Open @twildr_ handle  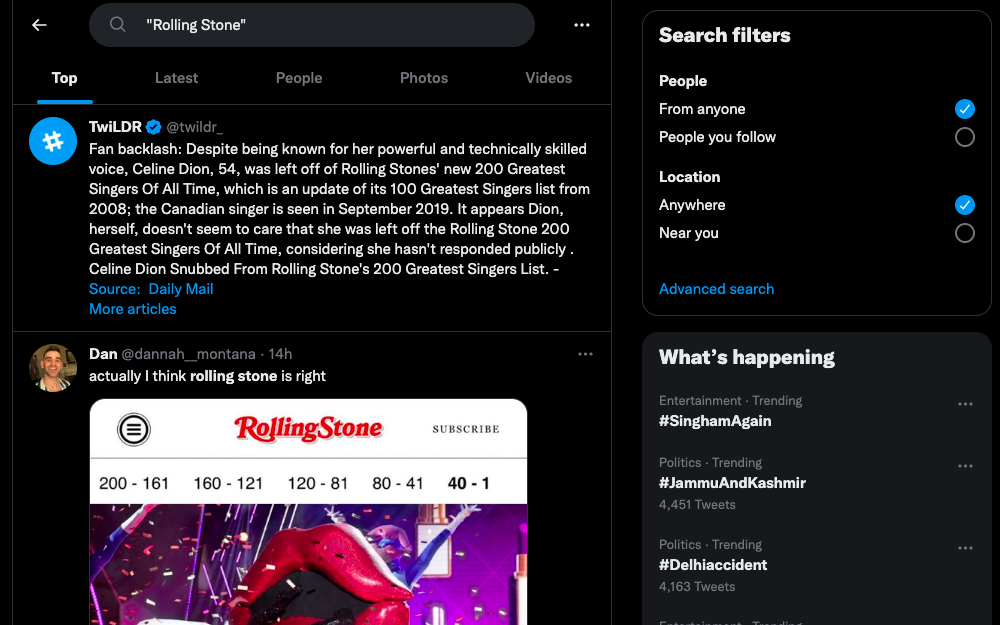(195, 127)
